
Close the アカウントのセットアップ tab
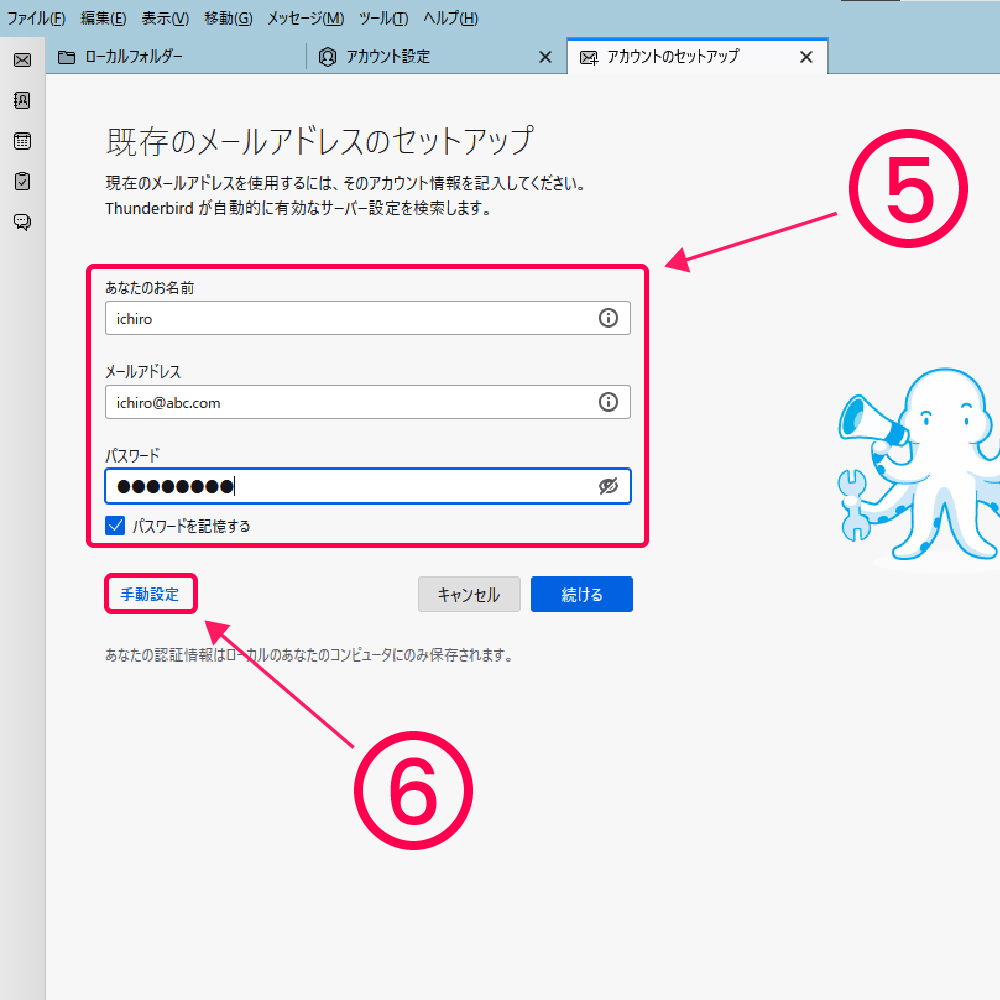tap(806, 57)
